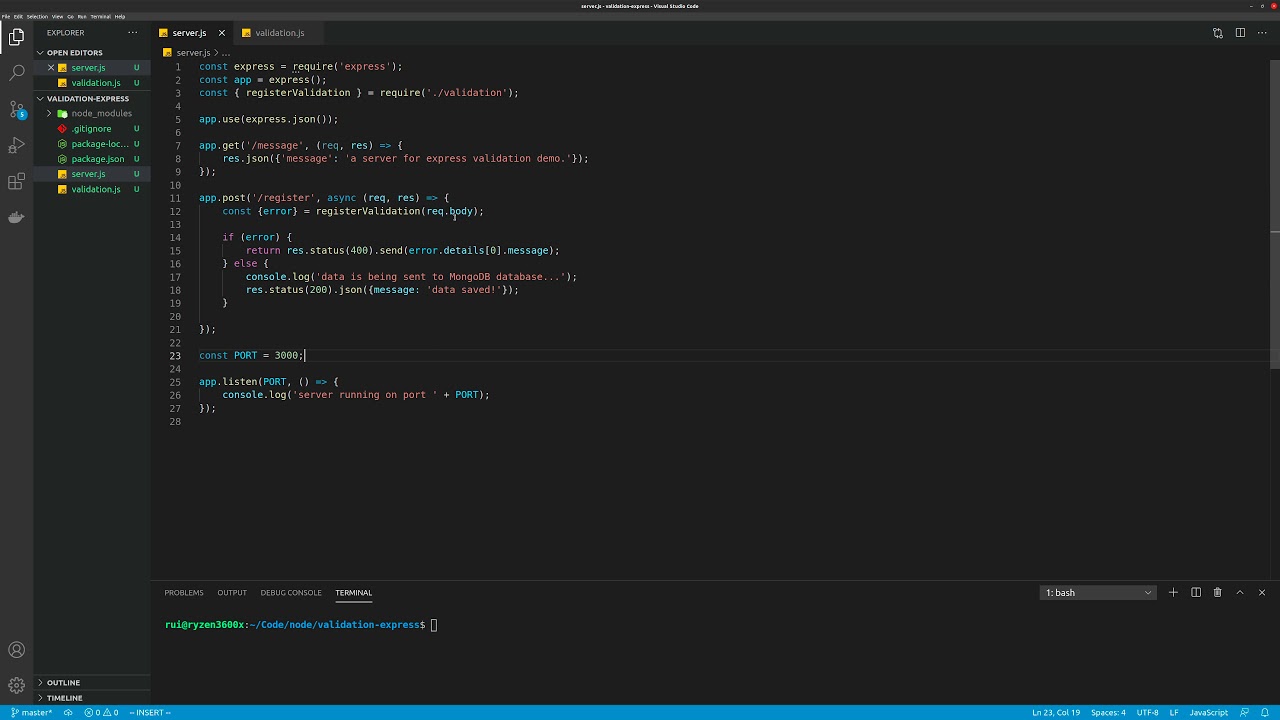The height and width of the screenshot is (720, 1280).
Task: Open the Run and Debug view
Action: pos(16,146)
